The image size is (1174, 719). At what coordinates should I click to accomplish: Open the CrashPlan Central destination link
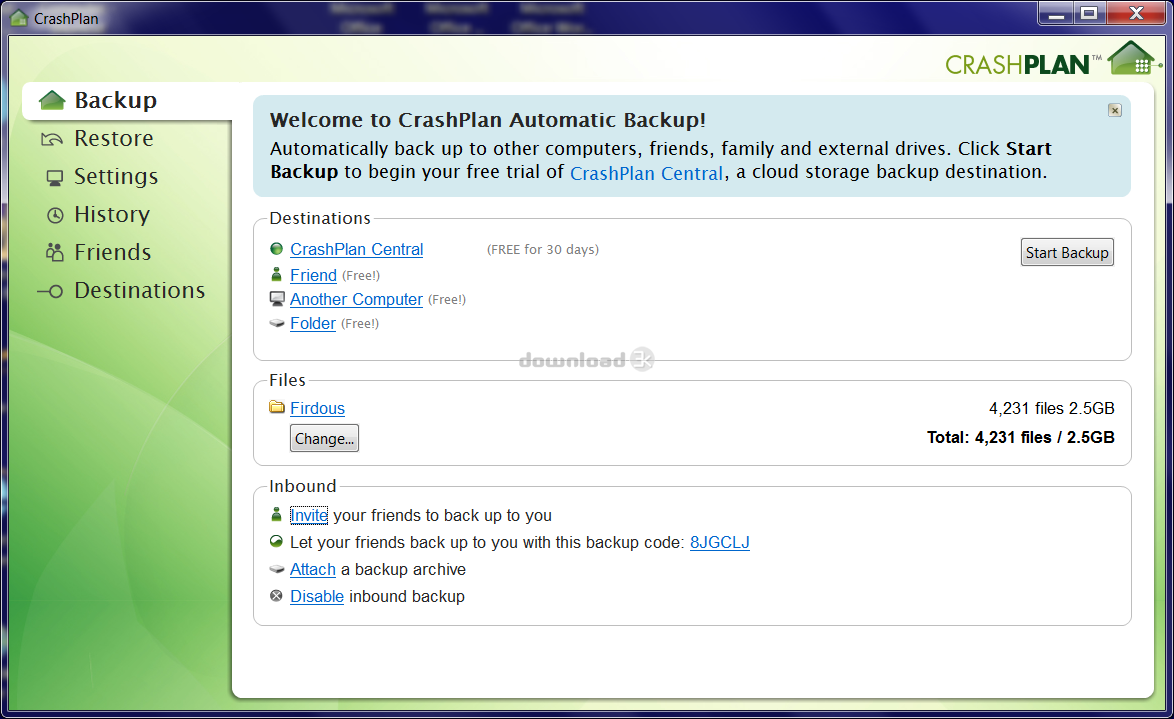coord(356,249)
